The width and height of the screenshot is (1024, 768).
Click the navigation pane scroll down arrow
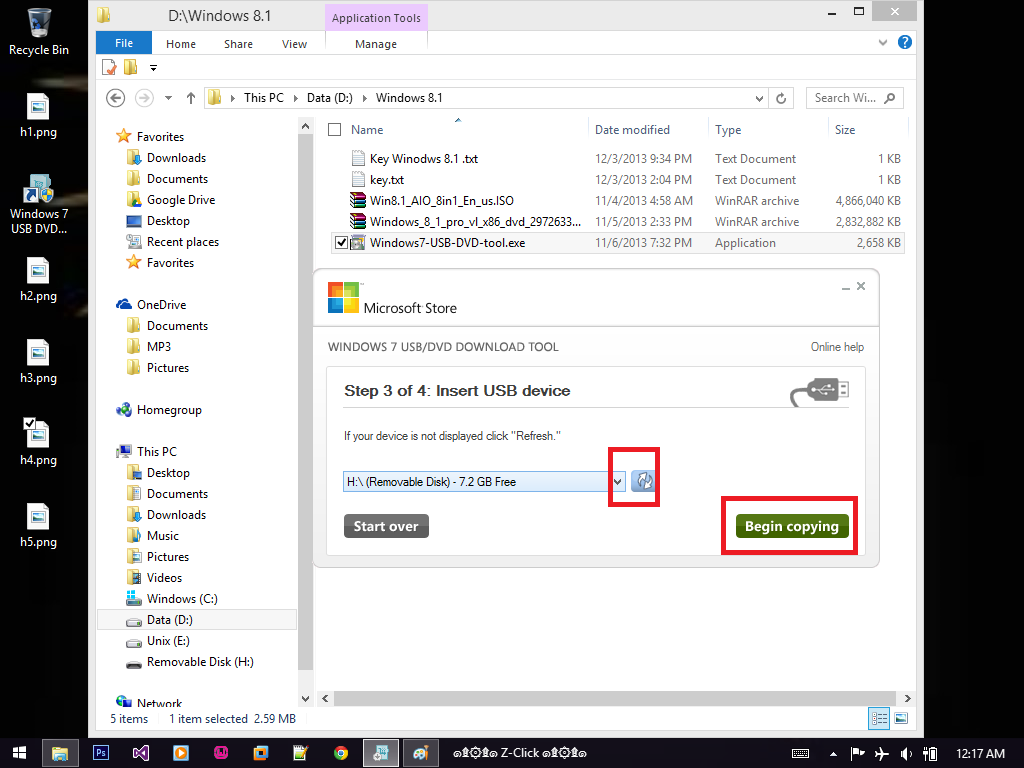tap(305, 698)
